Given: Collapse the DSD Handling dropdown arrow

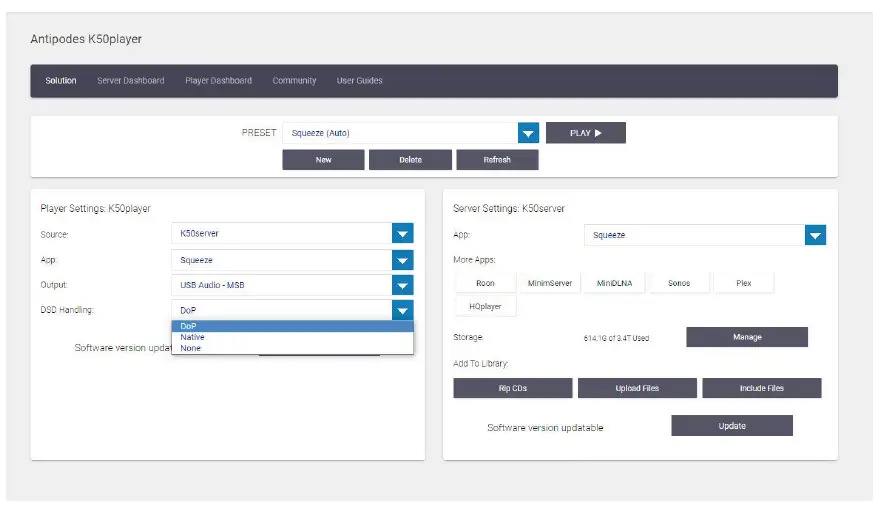Looking at the screenshot, I should pos(402,310).
